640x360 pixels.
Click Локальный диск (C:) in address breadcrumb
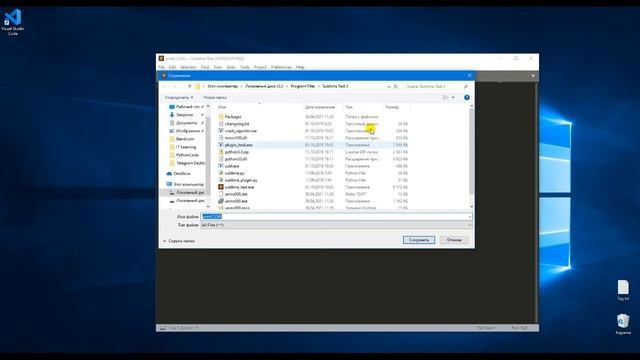(264, 86)
